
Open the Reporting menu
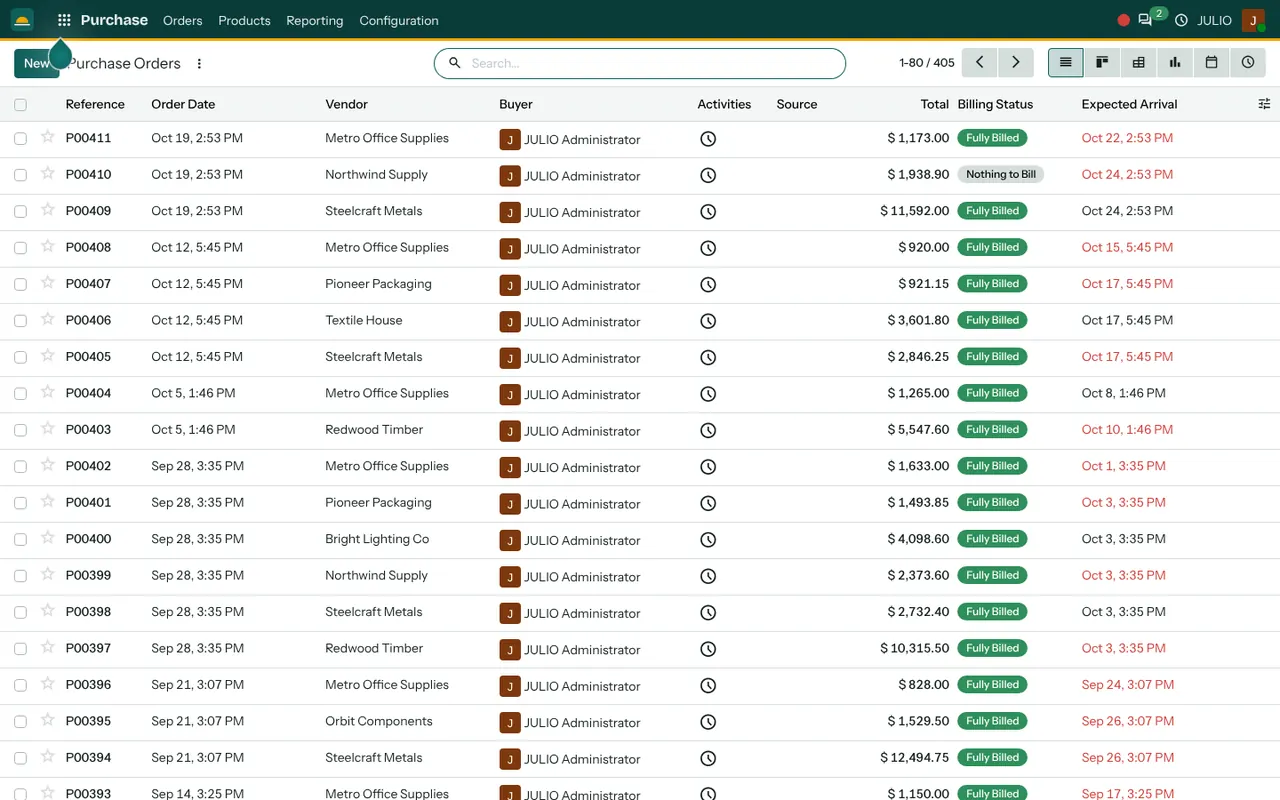[314, 20]
